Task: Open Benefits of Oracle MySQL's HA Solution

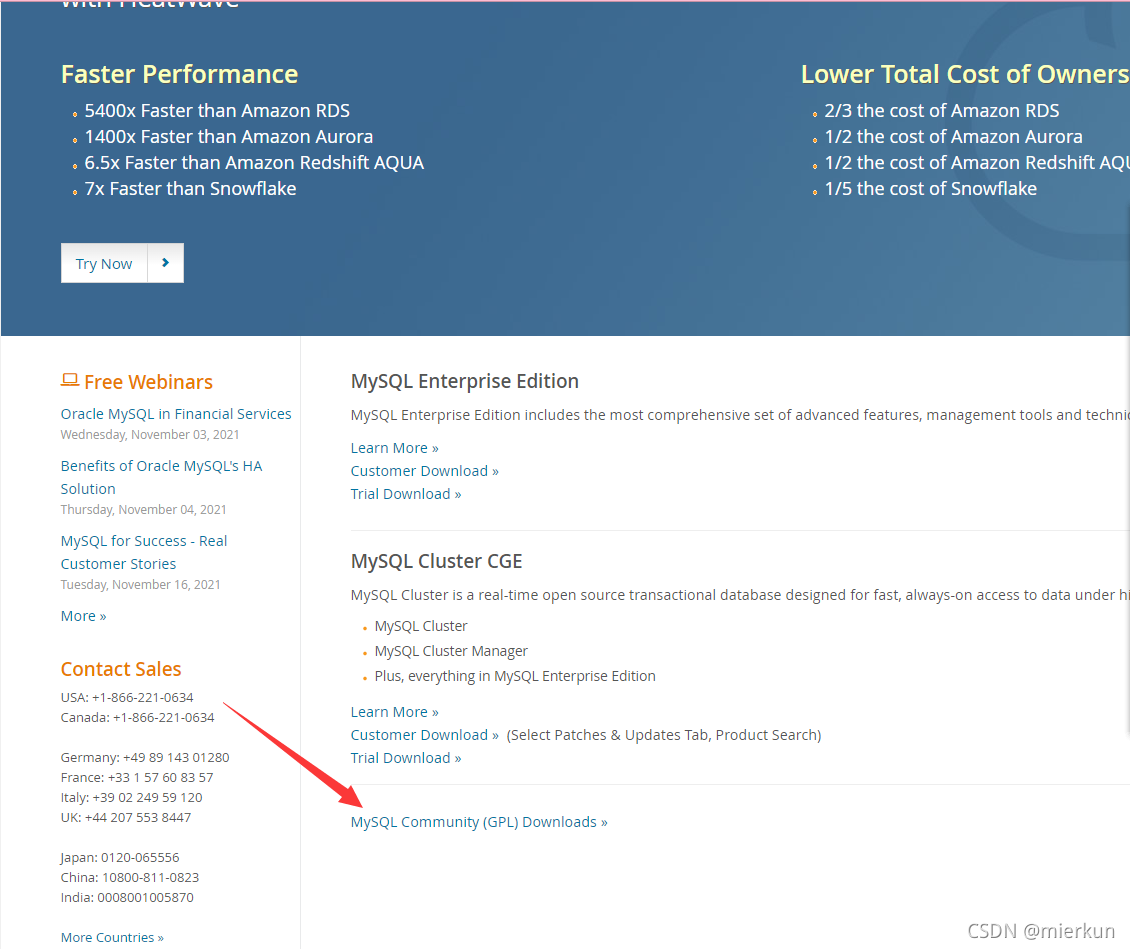Action: pos(161,477)
